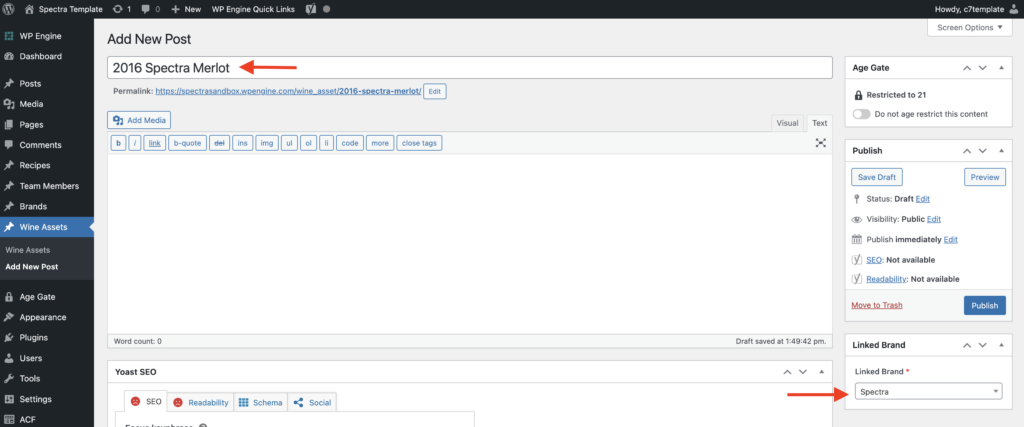The width and height of the screenshot is (1024, 427).
Task: Open Team Members in the sidebar
Action: coord(47,186)
